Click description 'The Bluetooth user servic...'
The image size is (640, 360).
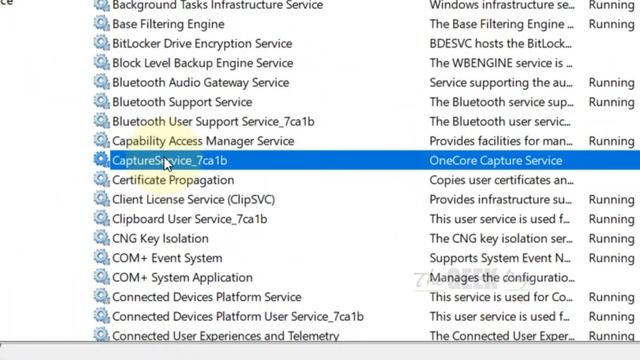point(500,122)
